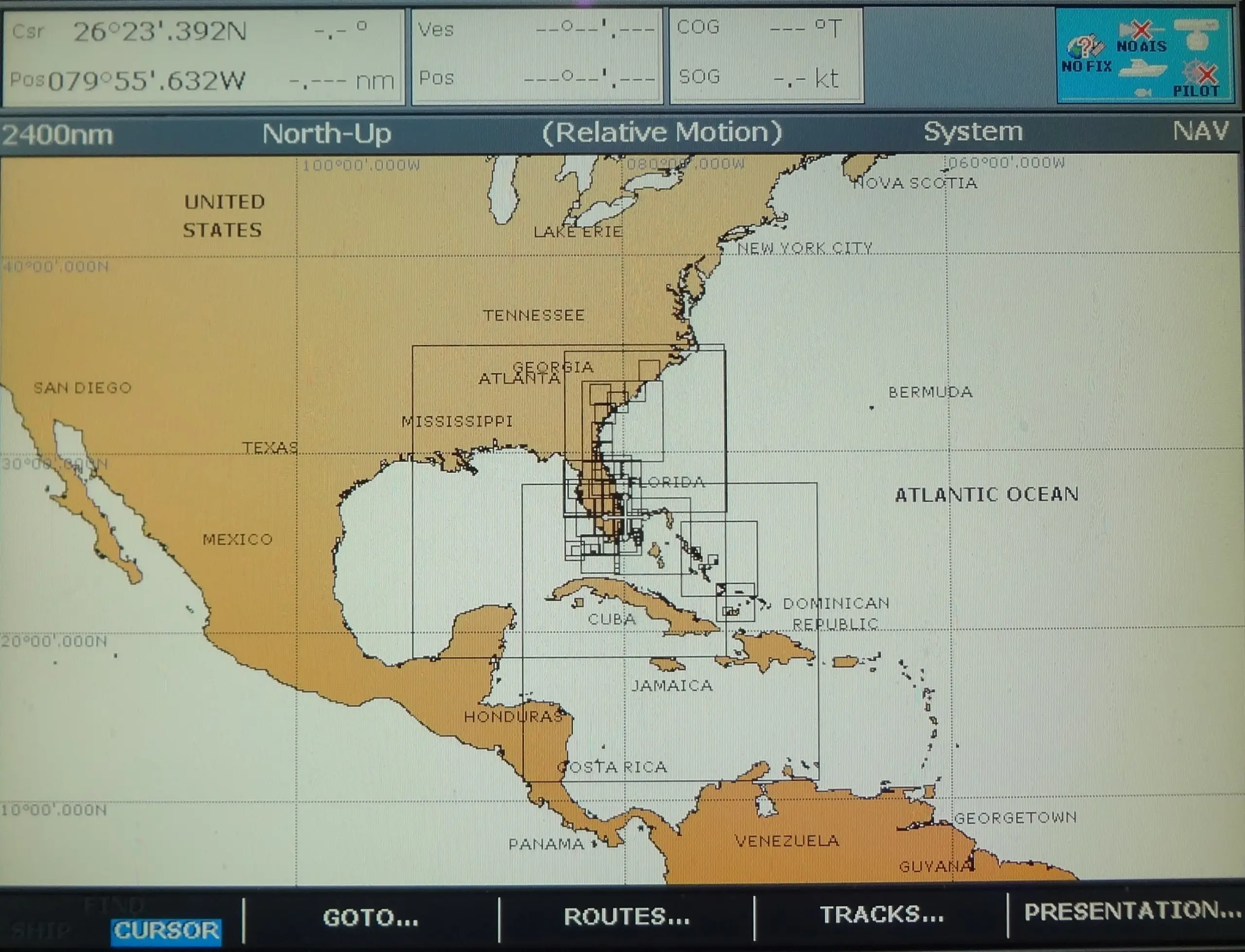This screenshot has height=952, width=1245.
Task: Toggle CURSOR mode in the bottom bar
Action: pyautogui.click(x=165, y=932)
